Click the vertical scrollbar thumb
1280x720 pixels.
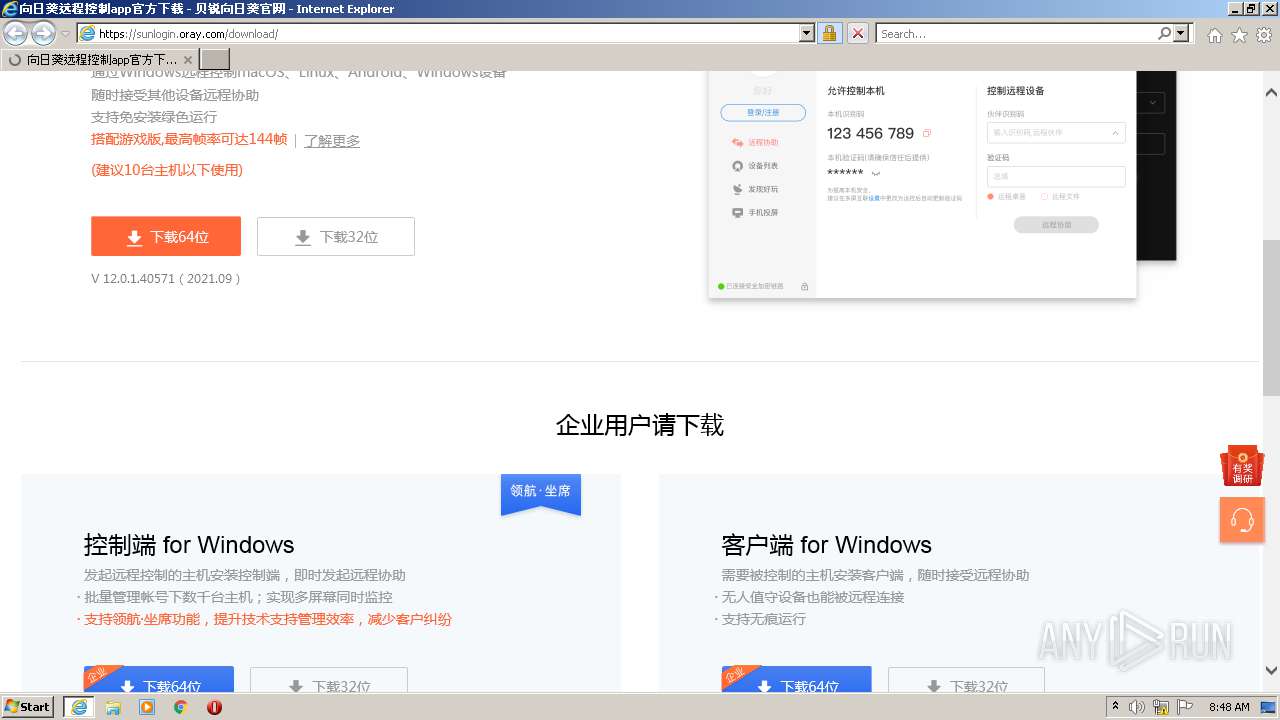point(1271,318)
